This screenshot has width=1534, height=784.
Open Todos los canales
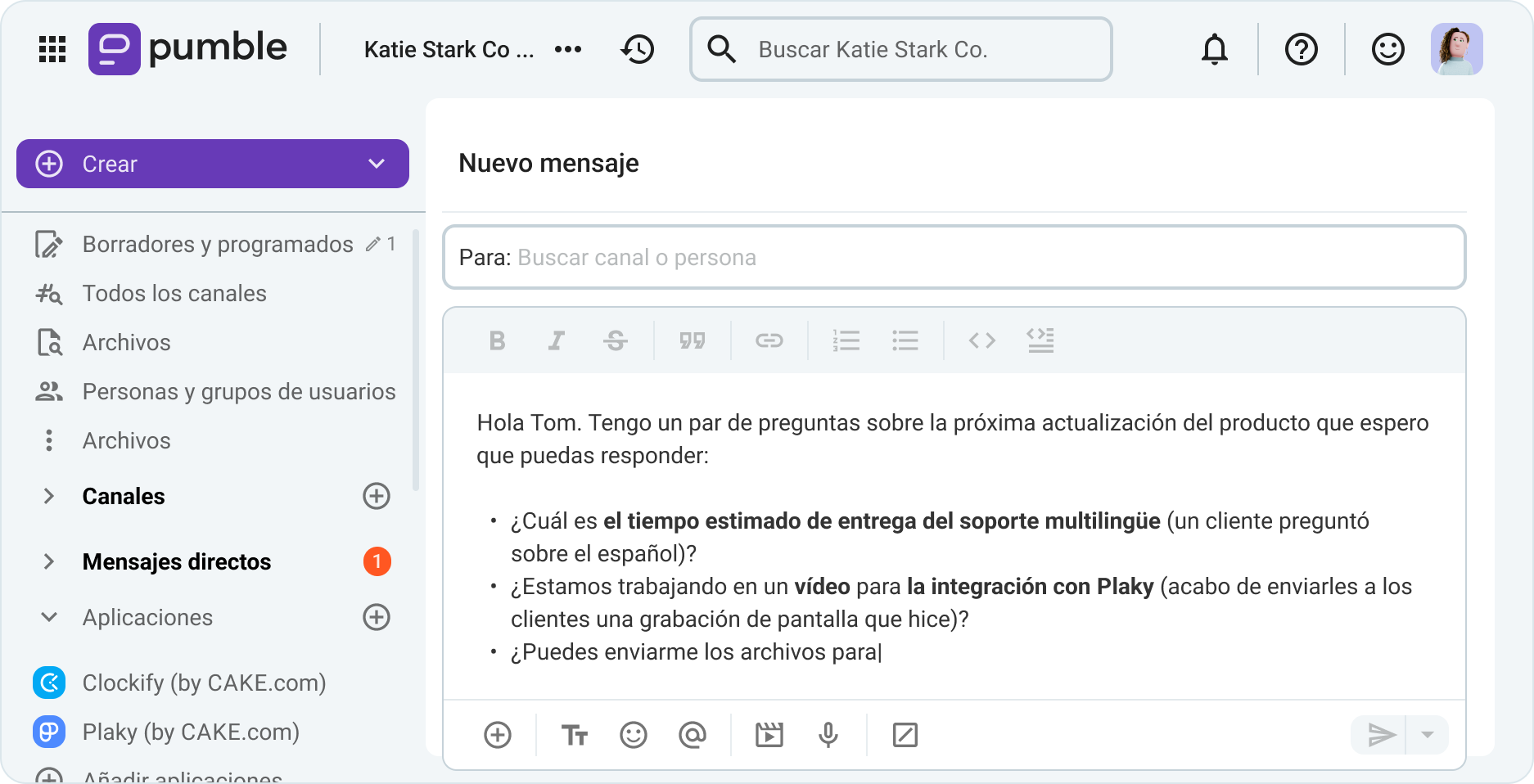click(x=174, y=293)
